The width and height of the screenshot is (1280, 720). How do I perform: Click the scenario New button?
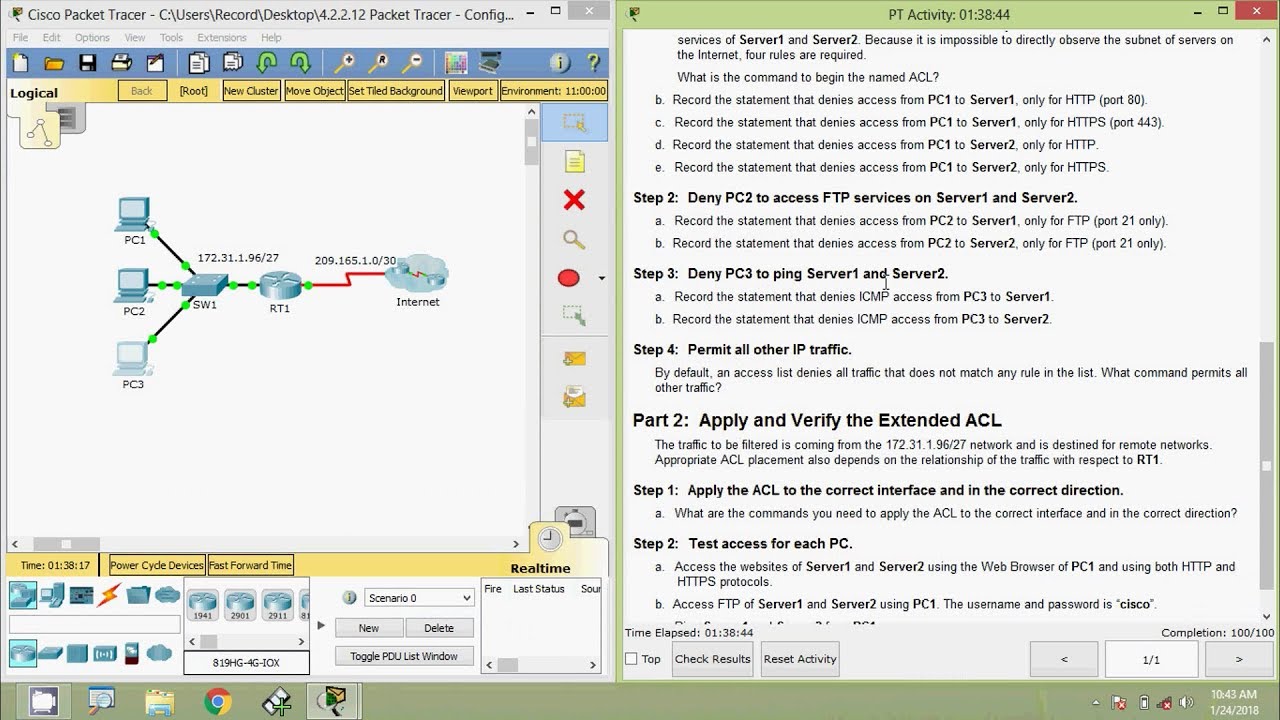coord(369,628)
